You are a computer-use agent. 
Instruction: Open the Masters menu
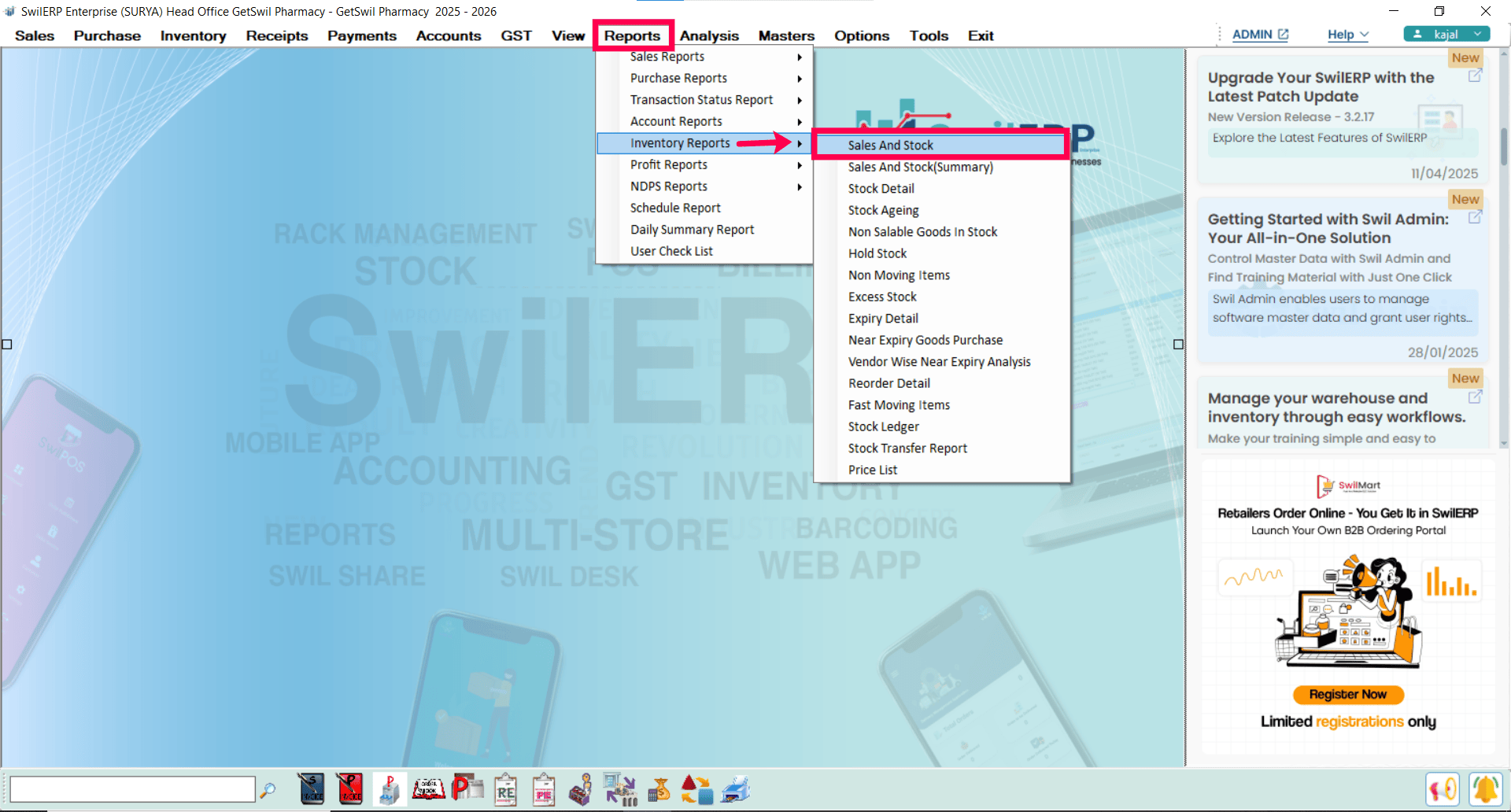pos(786,35)
